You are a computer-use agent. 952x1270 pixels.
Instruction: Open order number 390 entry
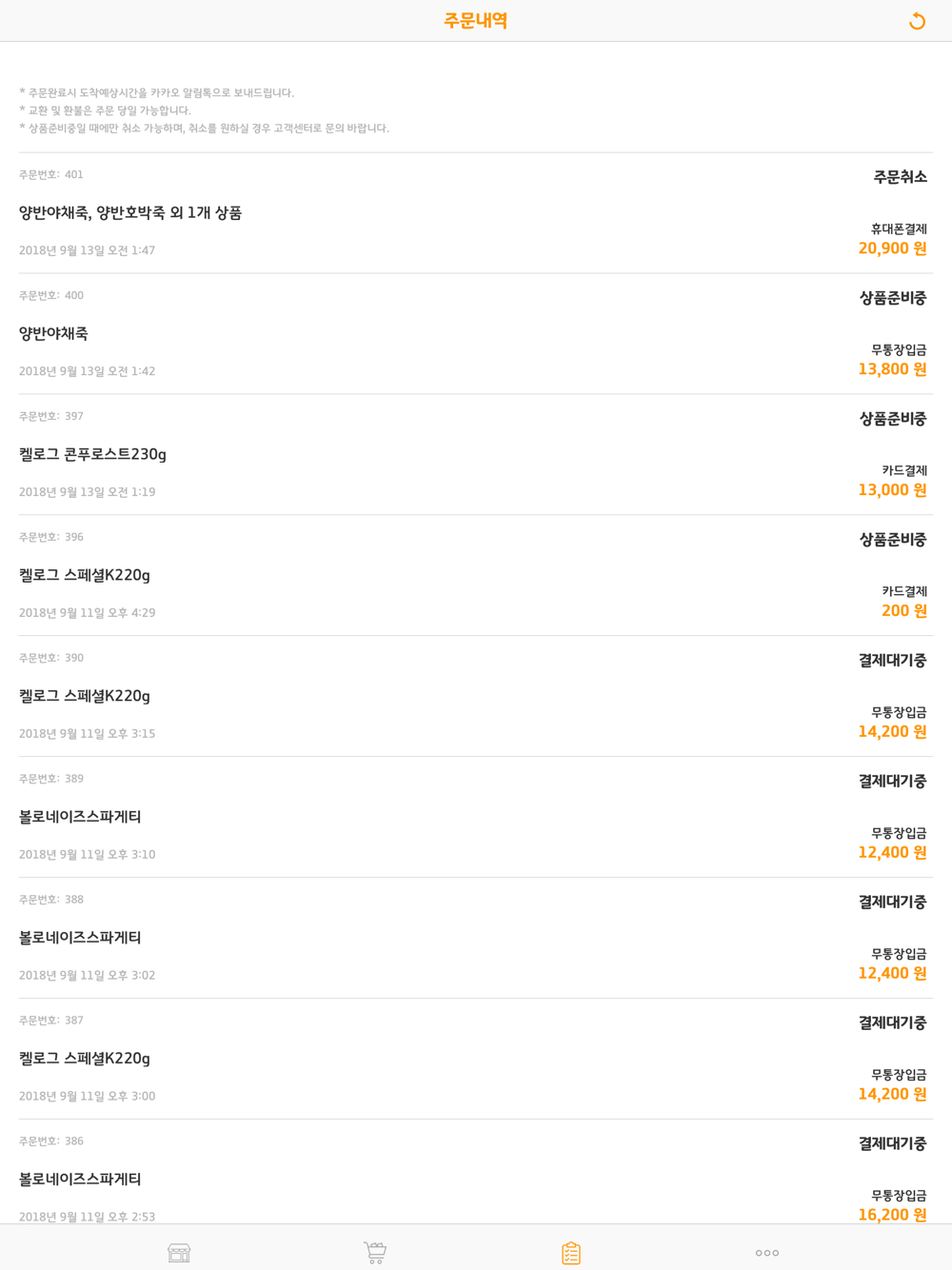tap(476, 697)
